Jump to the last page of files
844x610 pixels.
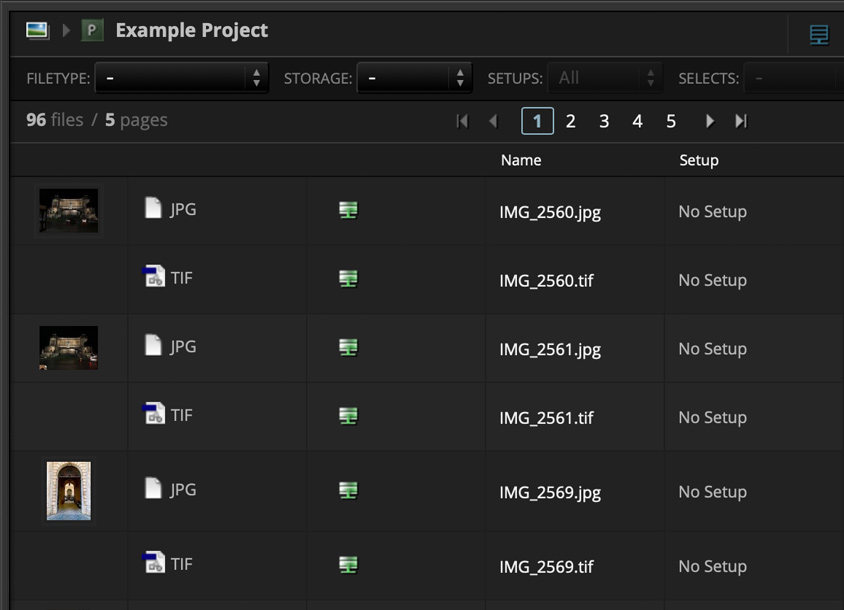tap(741, 120)
